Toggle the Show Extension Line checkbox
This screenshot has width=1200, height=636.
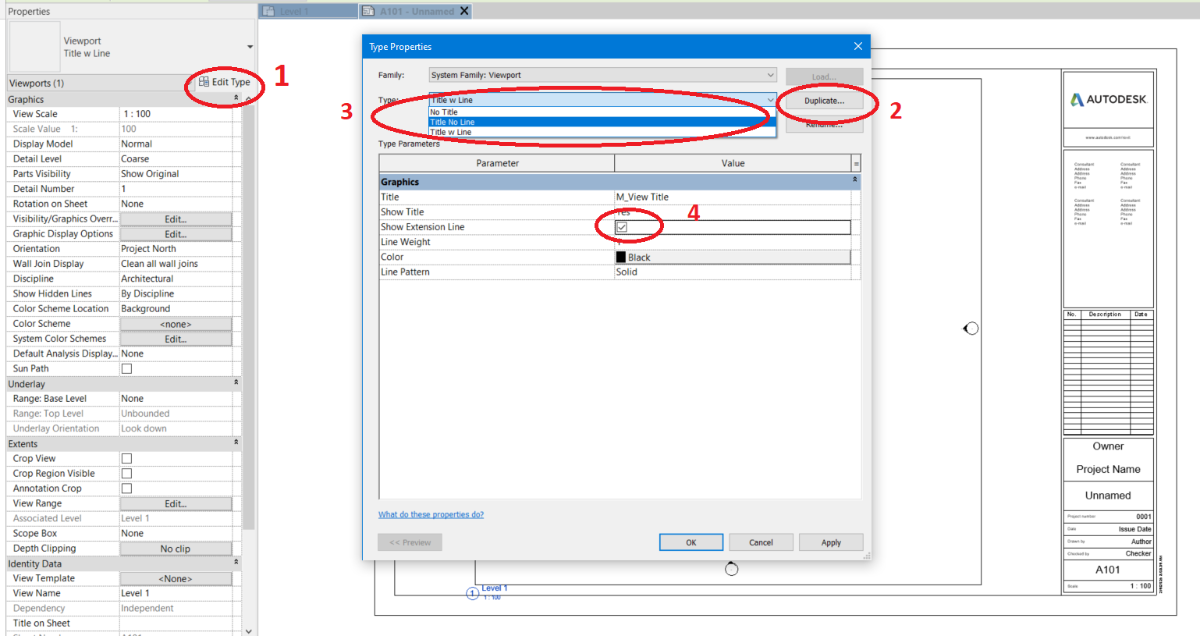[621, 227]
